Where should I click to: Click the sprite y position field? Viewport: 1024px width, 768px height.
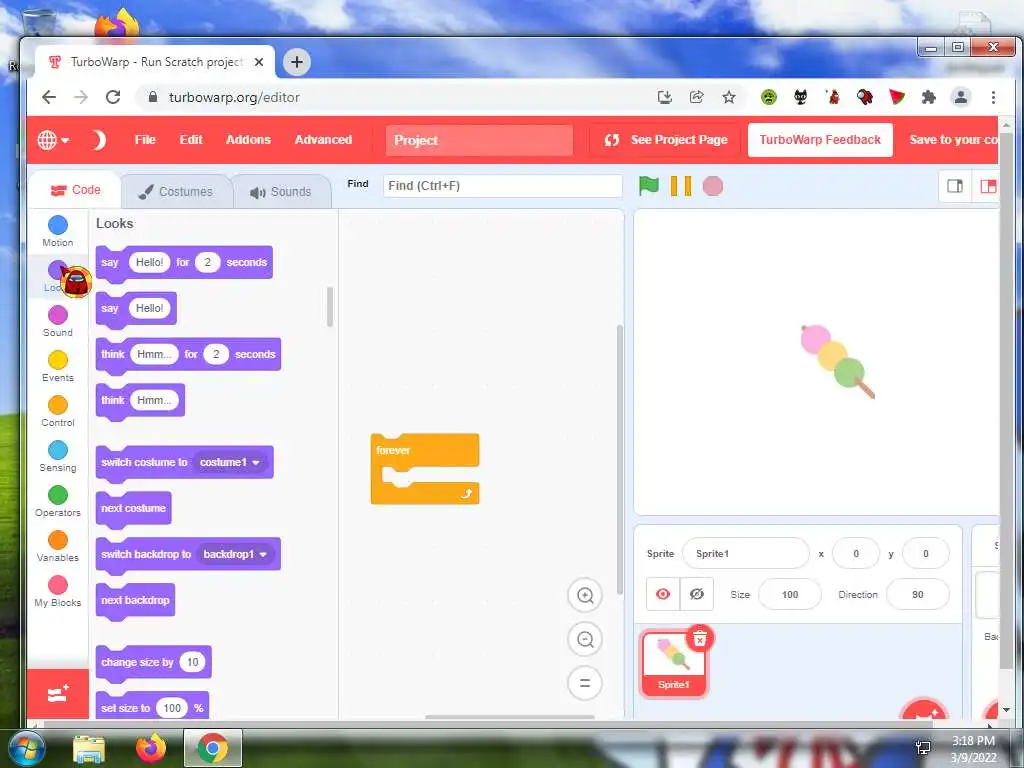[x=925, y=554]
